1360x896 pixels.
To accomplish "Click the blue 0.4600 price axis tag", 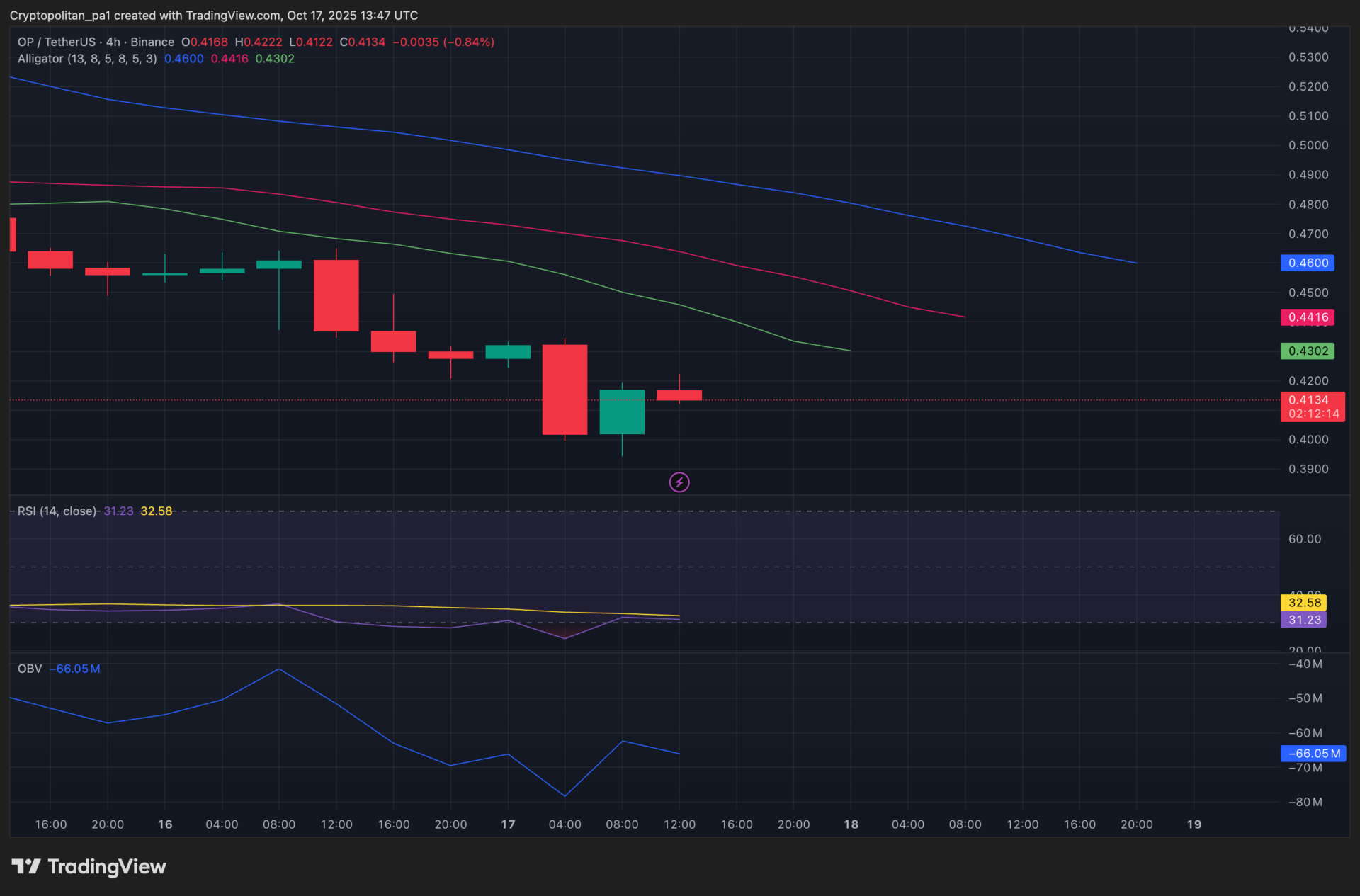I will pyautogui.click(x=1308, y=263).
